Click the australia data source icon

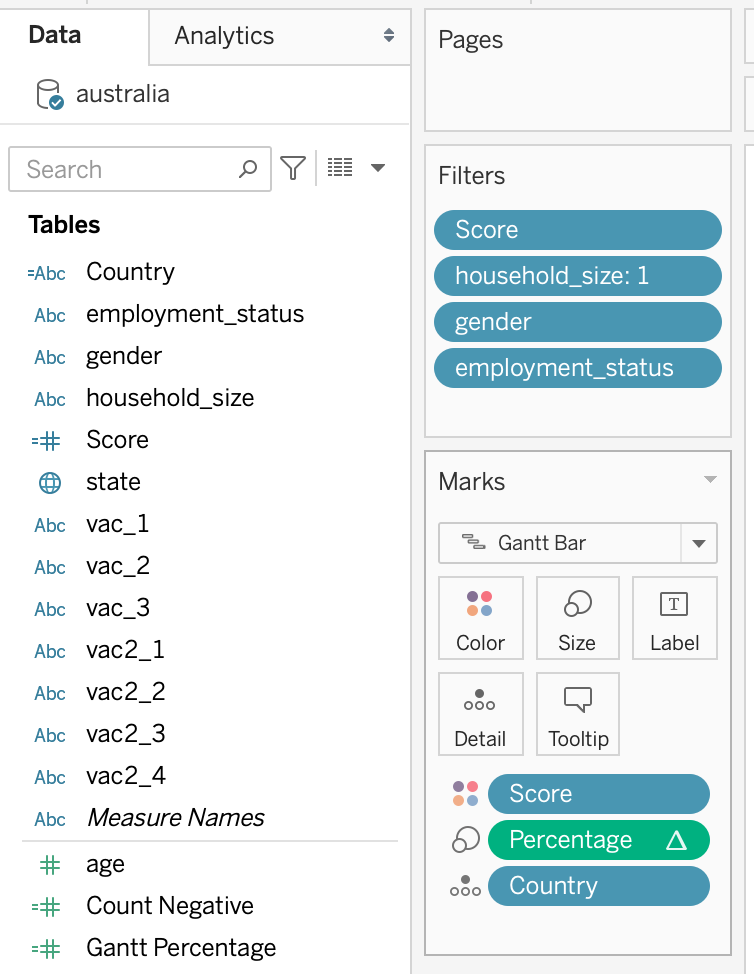(x=49, y=95)
